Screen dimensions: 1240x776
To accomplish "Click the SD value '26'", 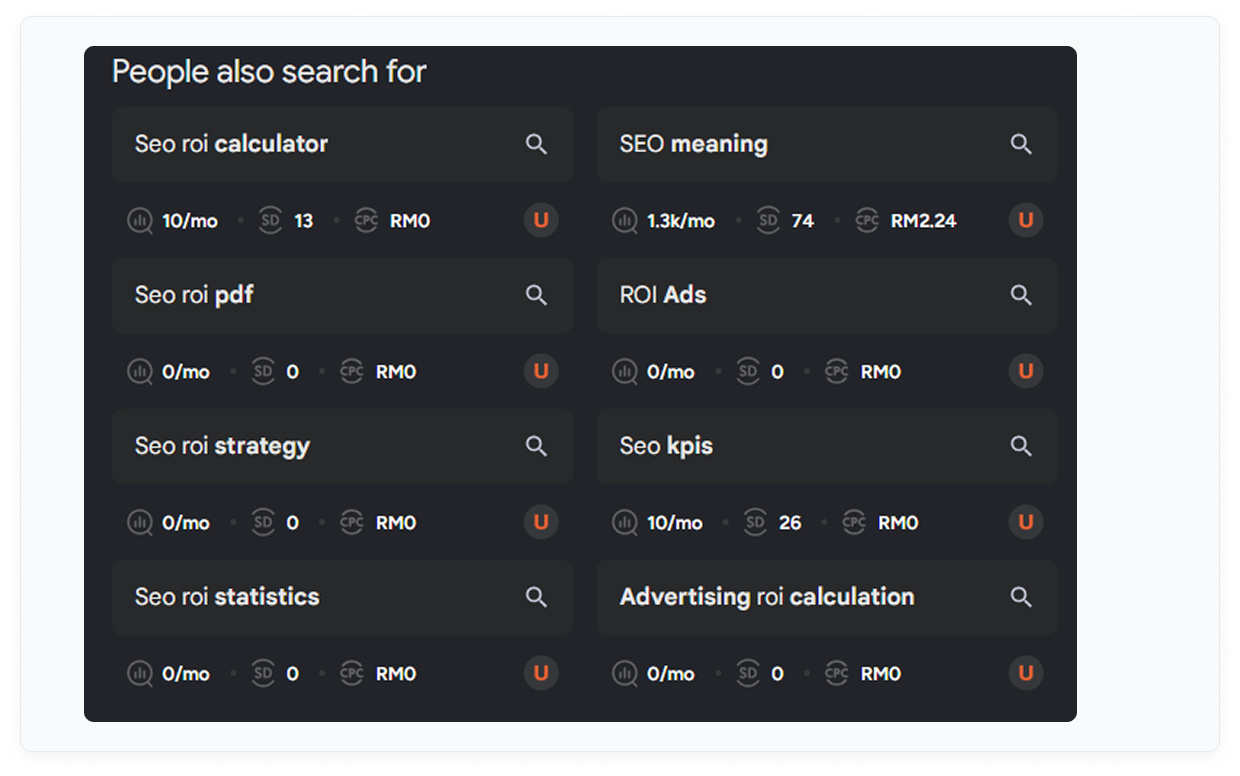I will (x=790, y=522).
